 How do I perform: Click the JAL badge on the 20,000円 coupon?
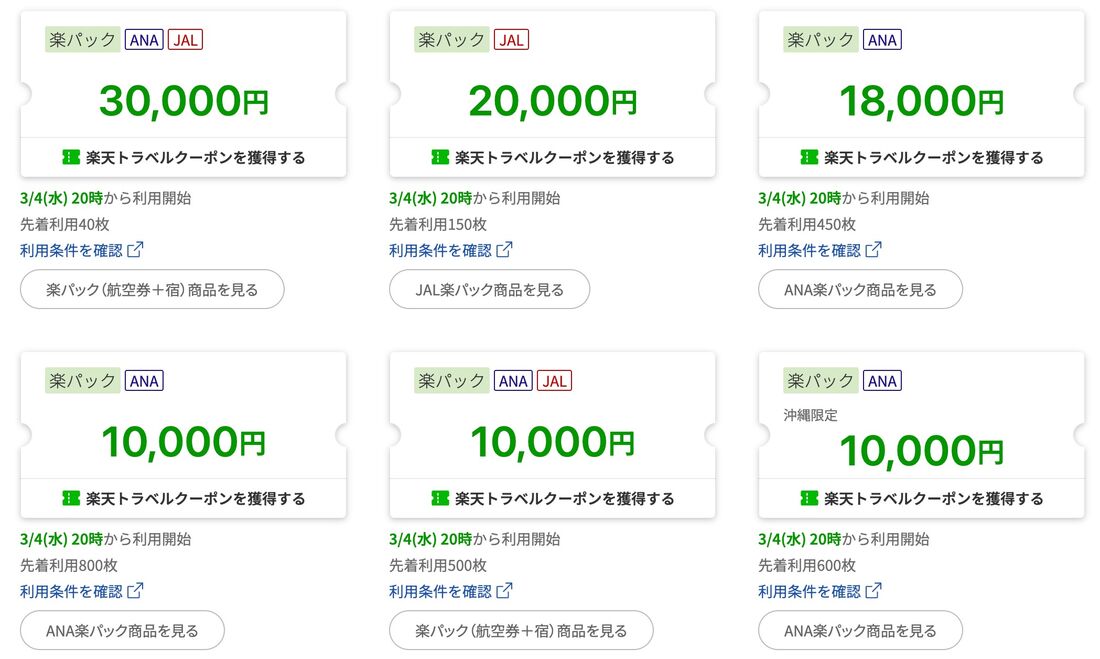[511, 39]
